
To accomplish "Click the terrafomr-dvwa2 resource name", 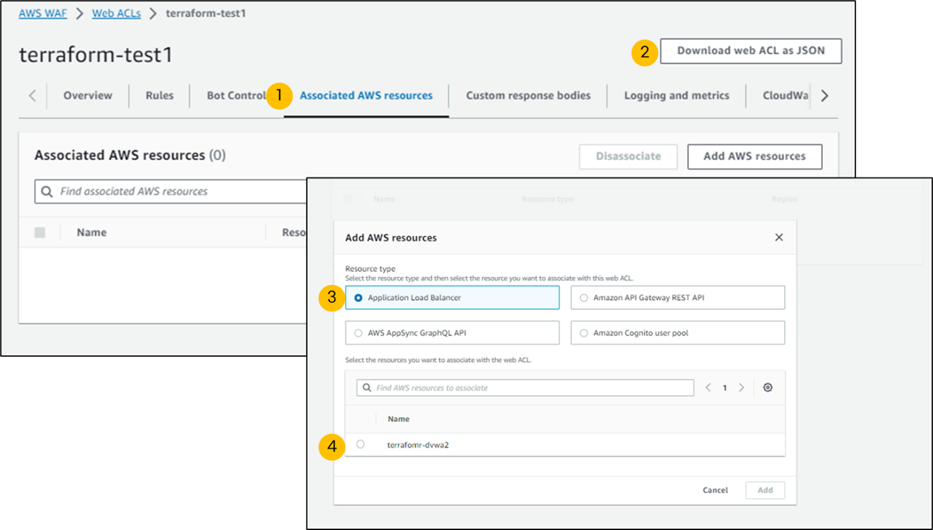I will coord(418,445).
